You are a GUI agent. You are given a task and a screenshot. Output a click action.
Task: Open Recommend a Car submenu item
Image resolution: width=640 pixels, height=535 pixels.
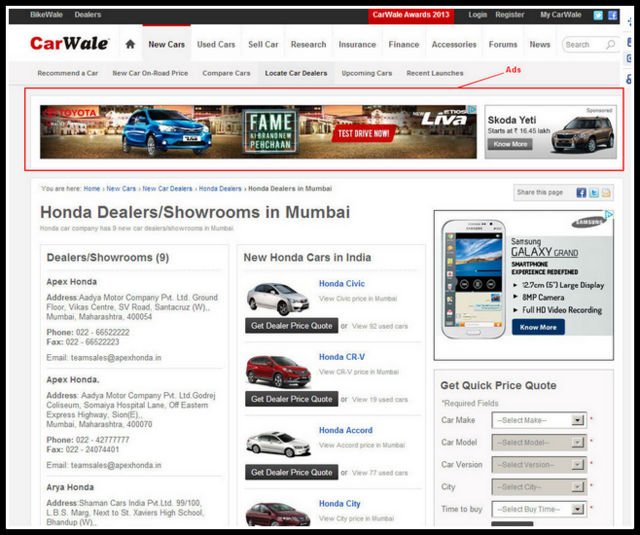coord(68,73)
